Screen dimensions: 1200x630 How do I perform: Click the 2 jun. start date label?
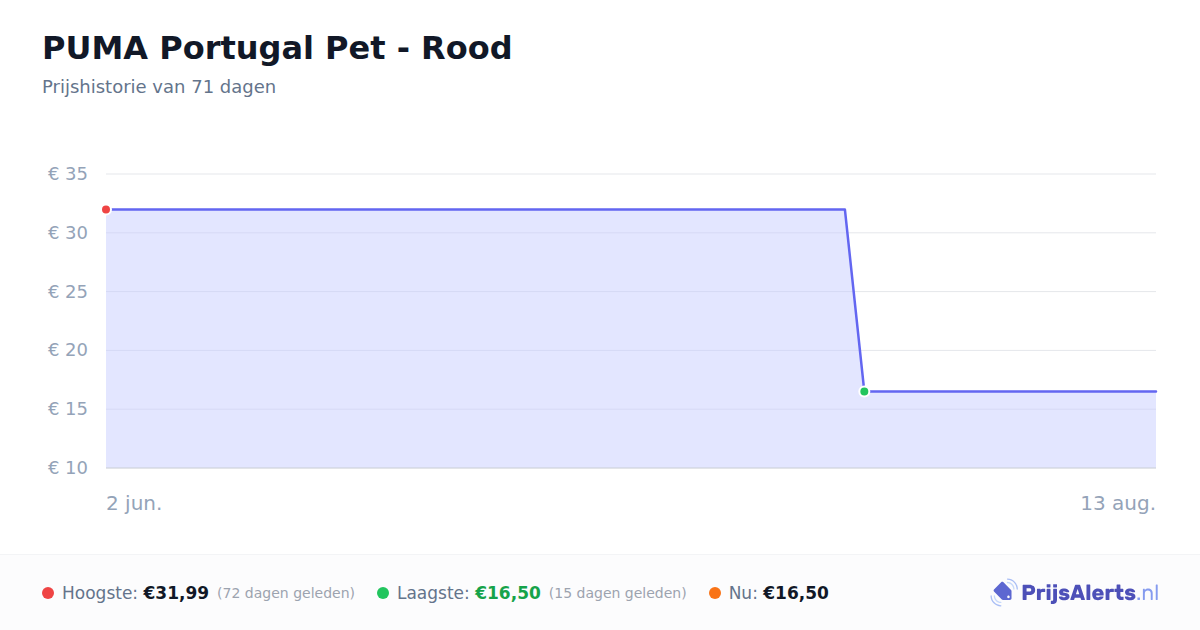coord(134,503)
